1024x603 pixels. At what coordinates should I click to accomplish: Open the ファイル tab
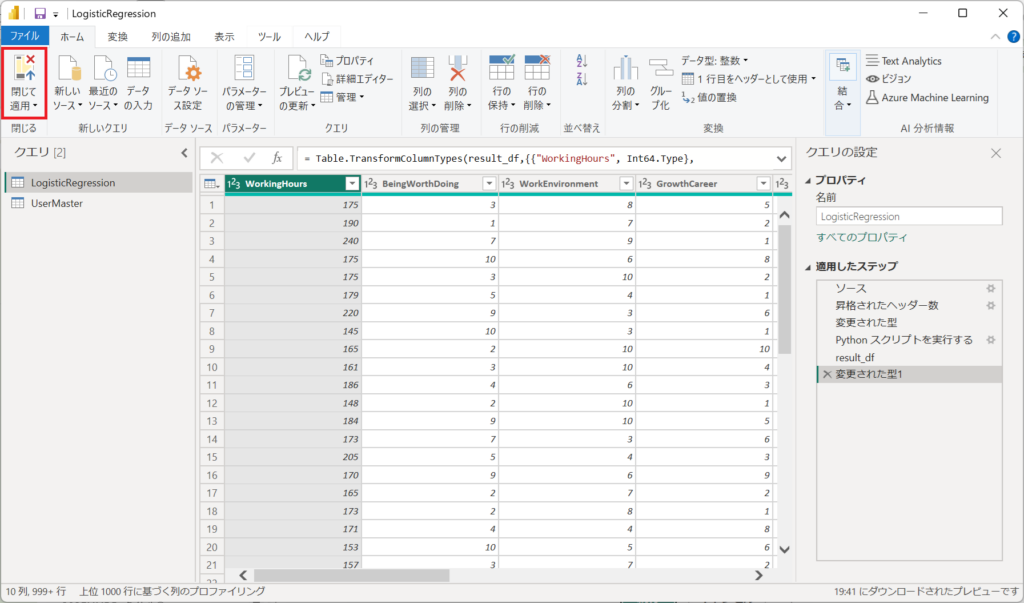pos(25,36)
